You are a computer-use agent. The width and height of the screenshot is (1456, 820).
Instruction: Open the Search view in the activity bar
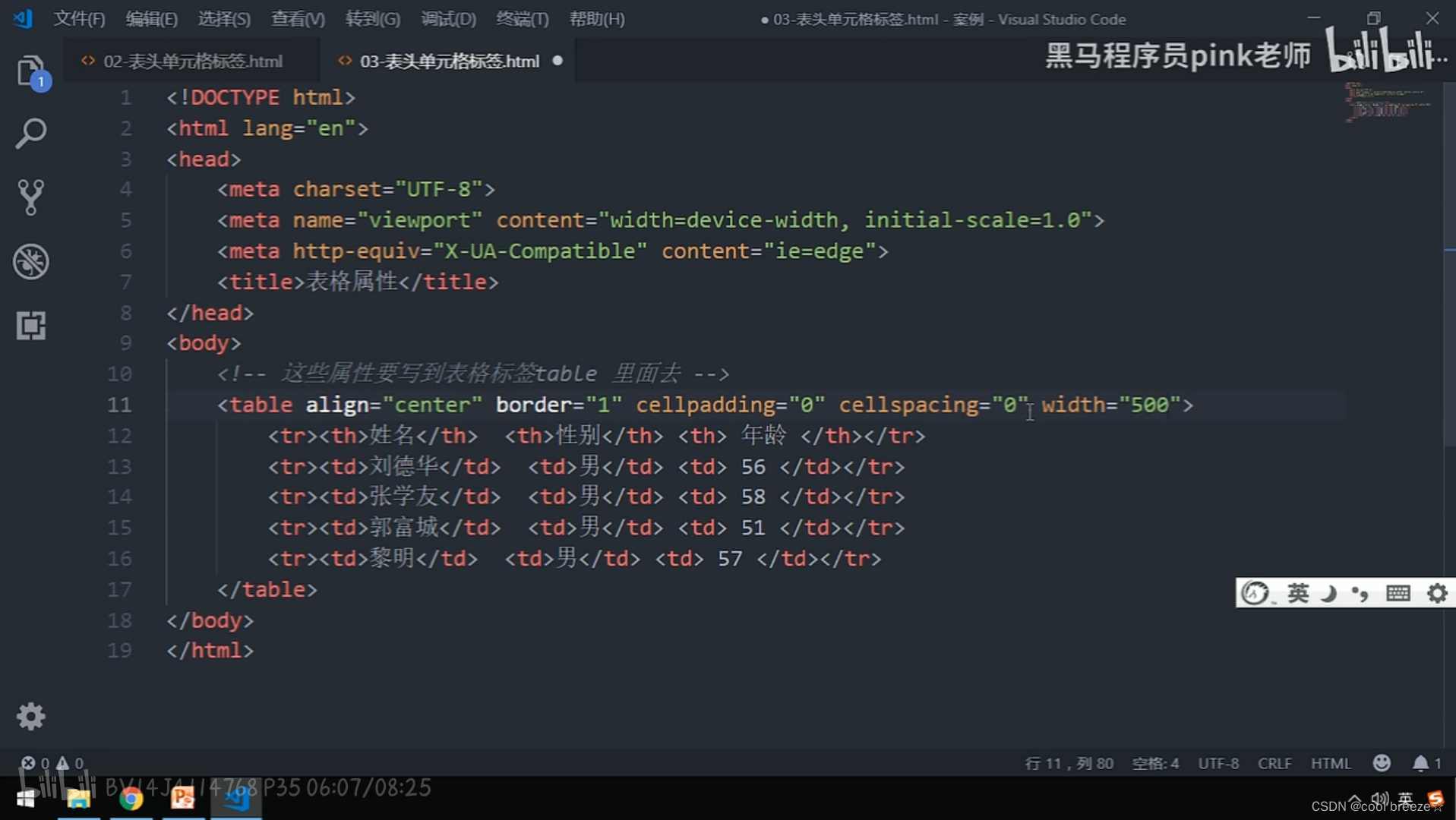31,134
